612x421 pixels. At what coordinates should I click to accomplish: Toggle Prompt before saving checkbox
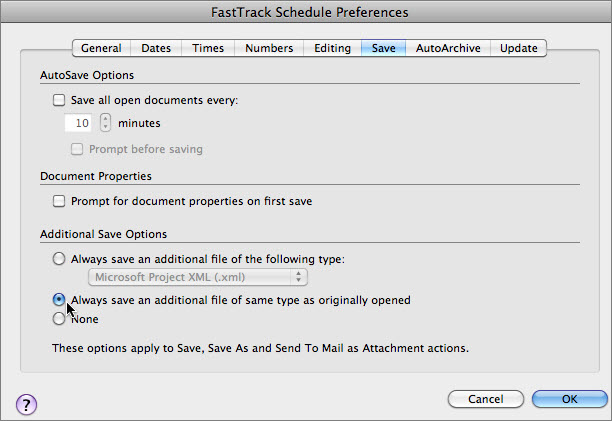pos(77,149)
